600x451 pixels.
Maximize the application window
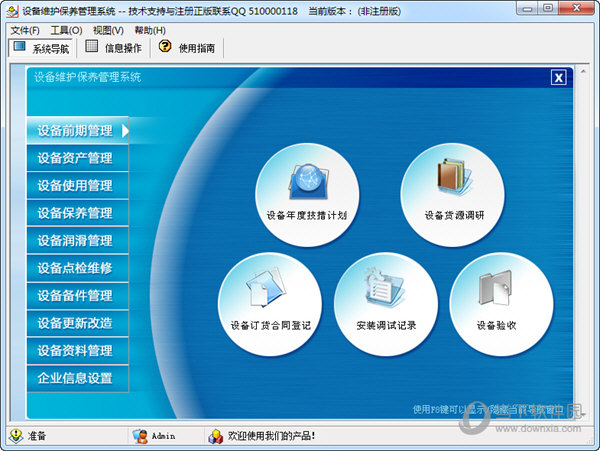pos(548,8)
